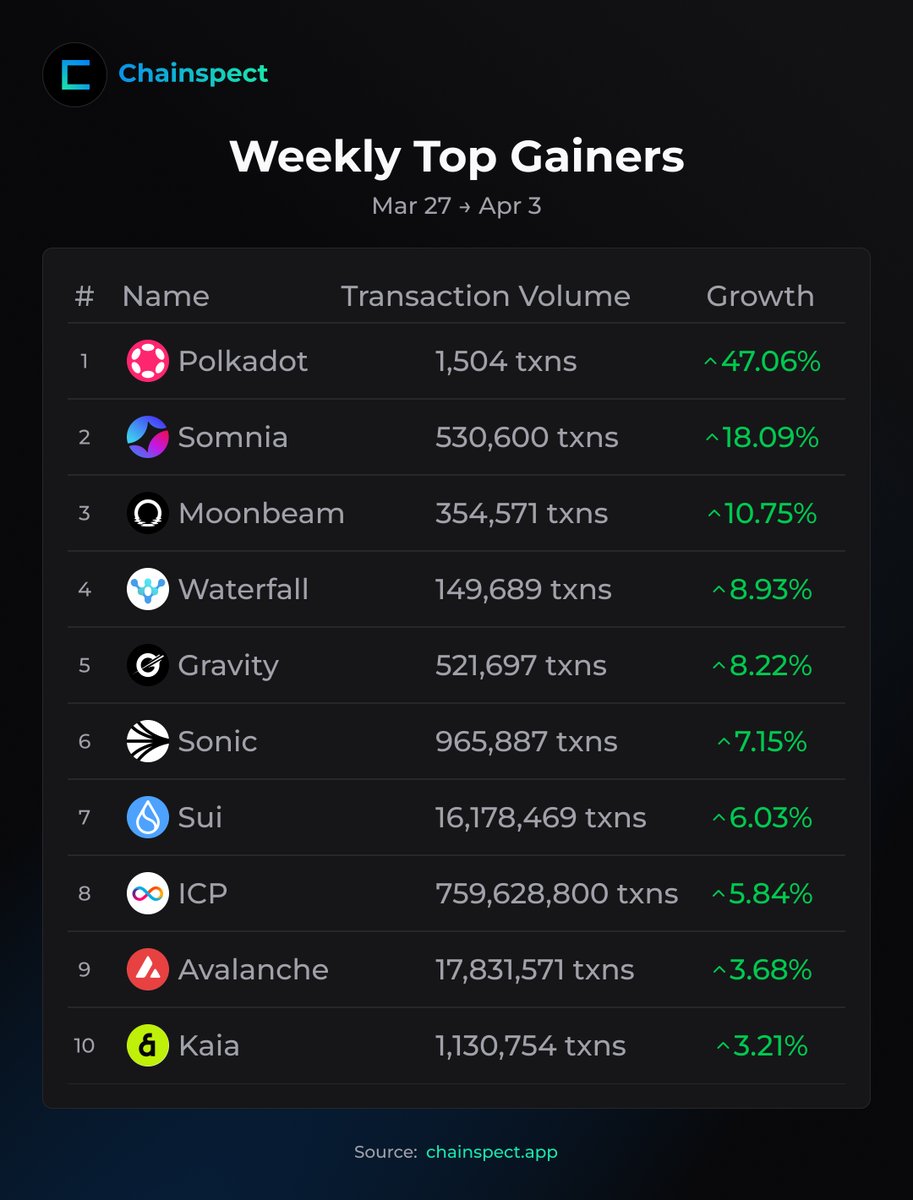
Task: Click the Polkadot chain icon
Action: tap(148, 361)
